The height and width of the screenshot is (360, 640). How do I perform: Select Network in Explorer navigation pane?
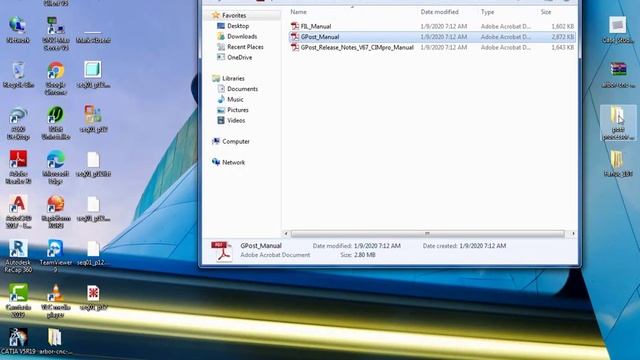point(233,162)
